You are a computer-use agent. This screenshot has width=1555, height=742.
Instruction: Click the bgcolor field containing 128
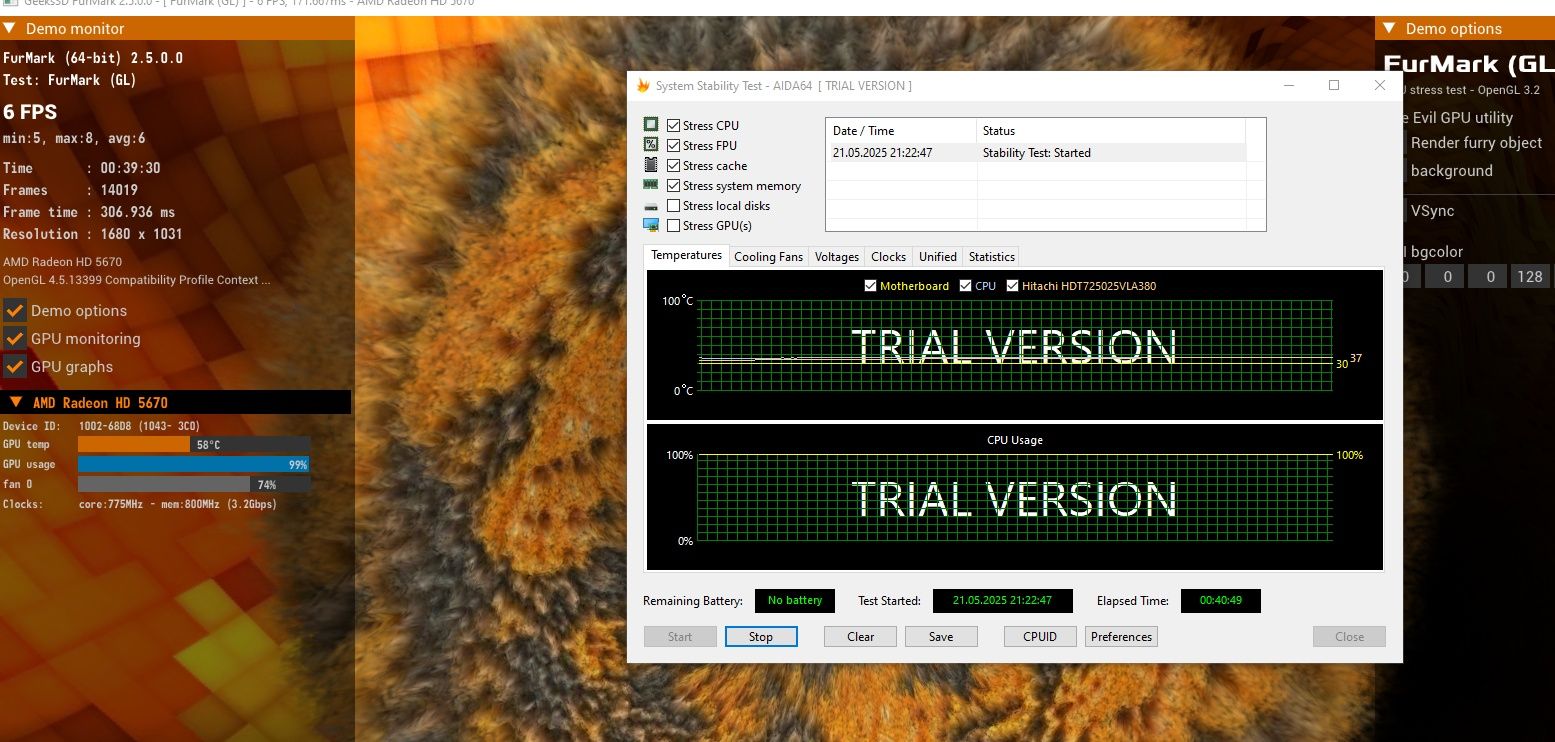click(1530, 277)
